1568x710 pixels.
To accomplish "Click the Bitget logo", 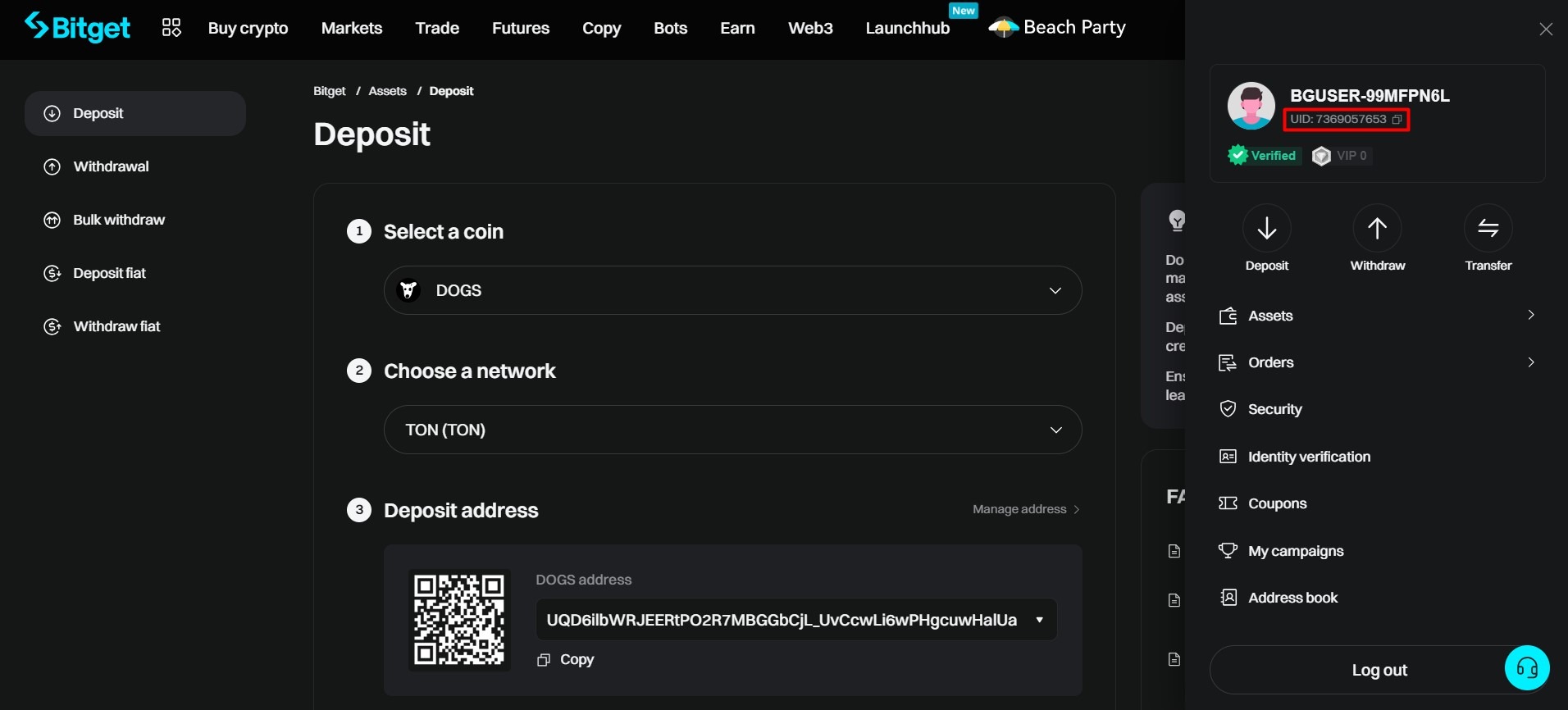I will pyautogui.click(x=77, y=27).
